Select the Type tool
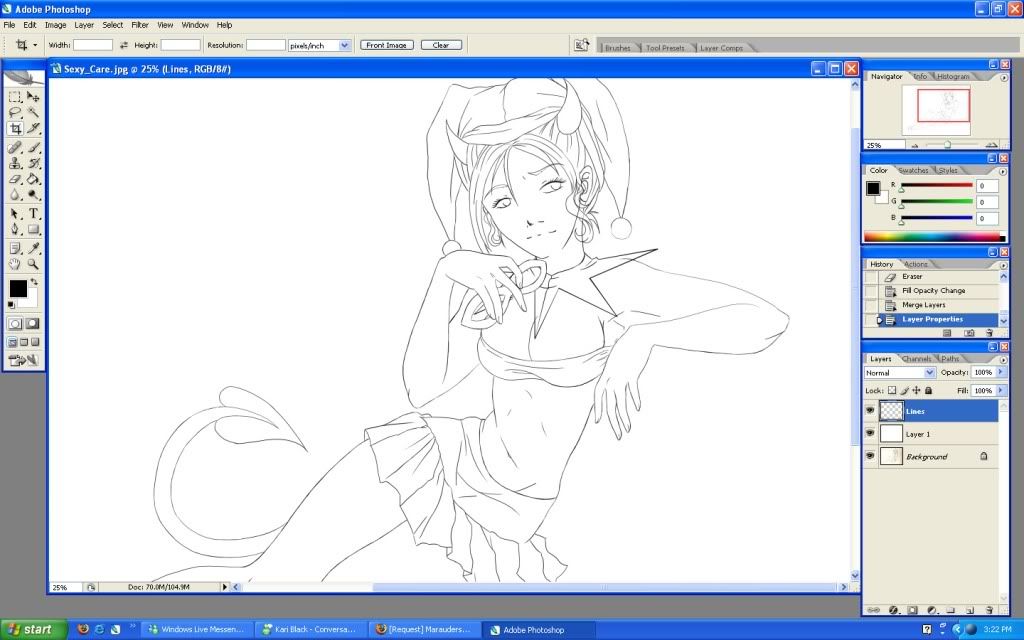The image size is (1024, 640). tap(33, 214)
